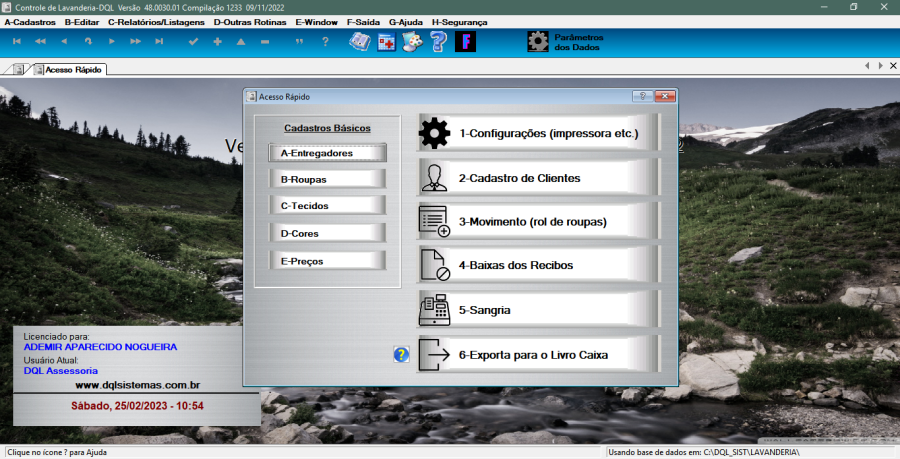Open 2-Cadastro de Clientes
900x459 pixels.
pos(538,178)
